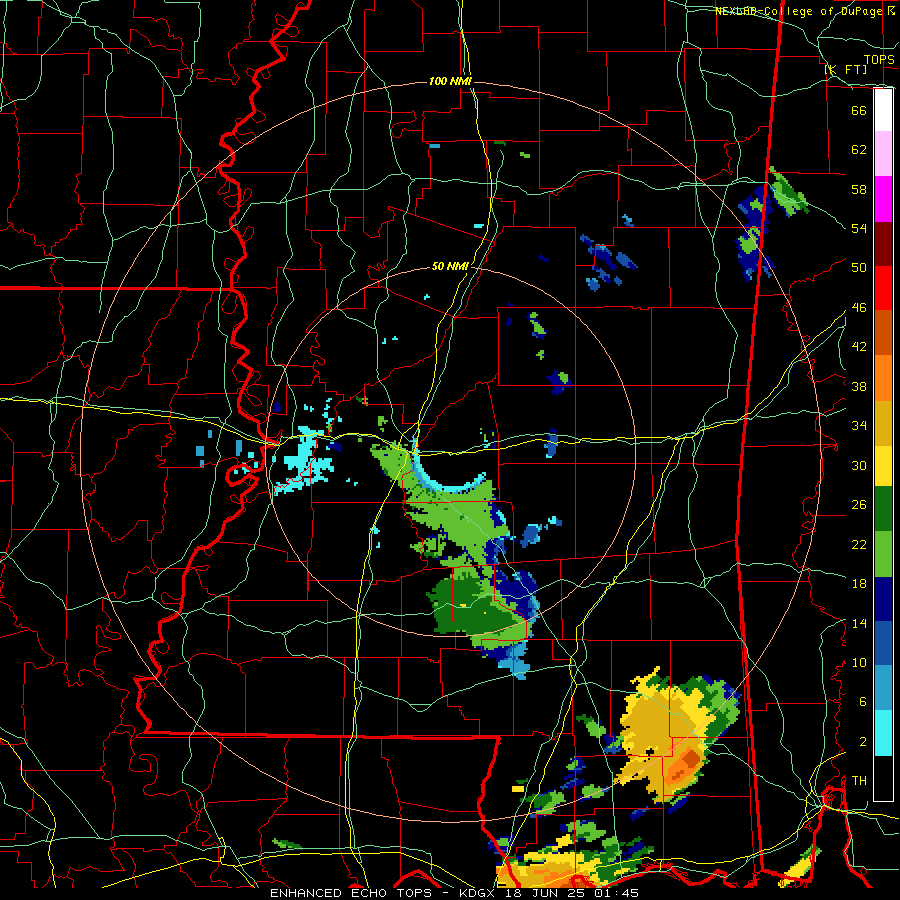
Task: Click legend value 62
Action: 859,149
